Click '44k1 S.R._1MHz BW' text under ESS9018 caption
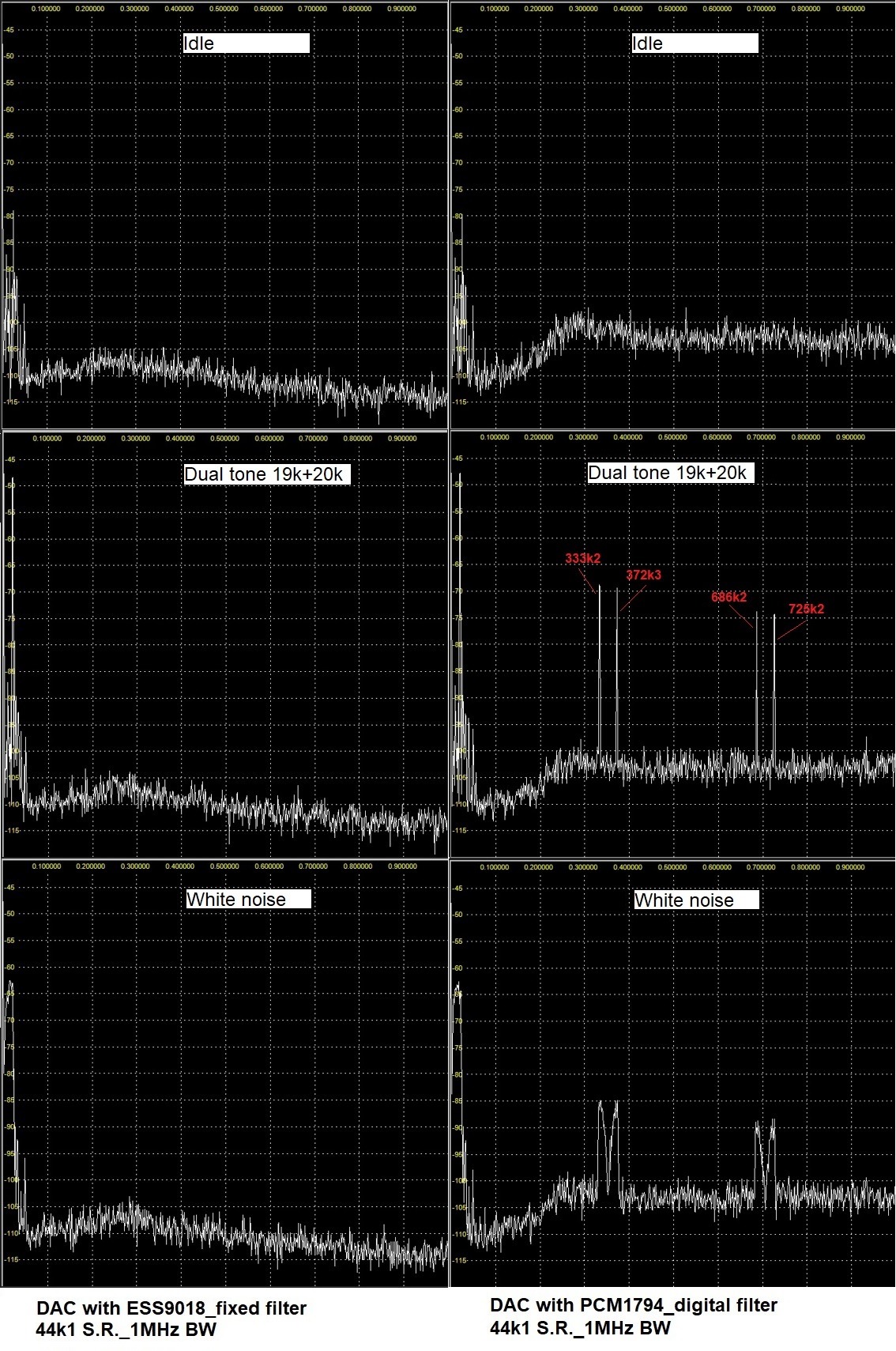896x1351 pixels. [126, 1330]
